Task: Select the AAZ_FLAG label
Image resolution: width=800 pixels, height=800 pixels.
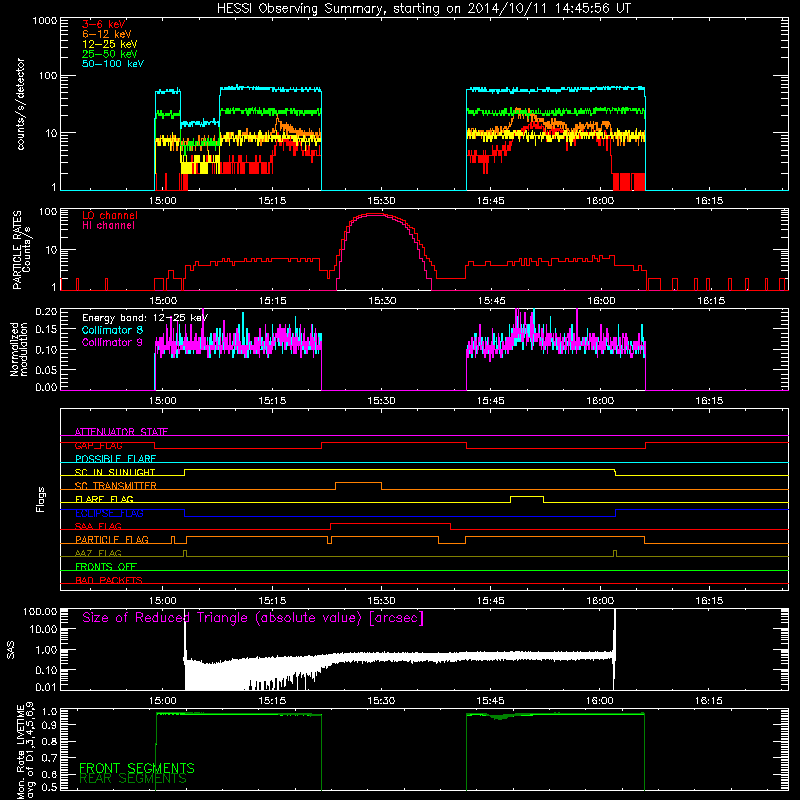Action: point(98,553)
